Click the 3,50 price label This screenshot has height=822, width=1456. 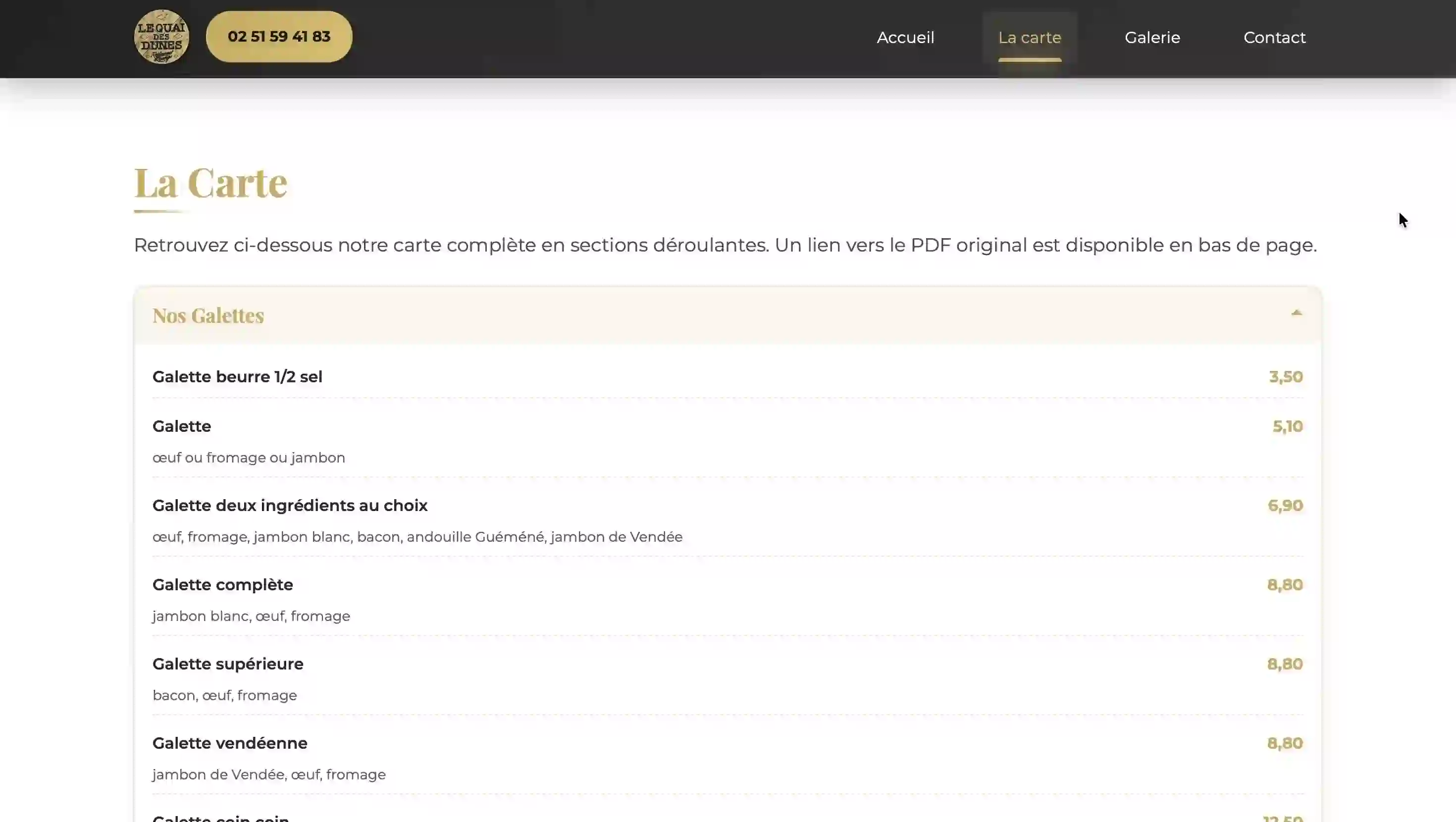click(x=1285, y=376)
